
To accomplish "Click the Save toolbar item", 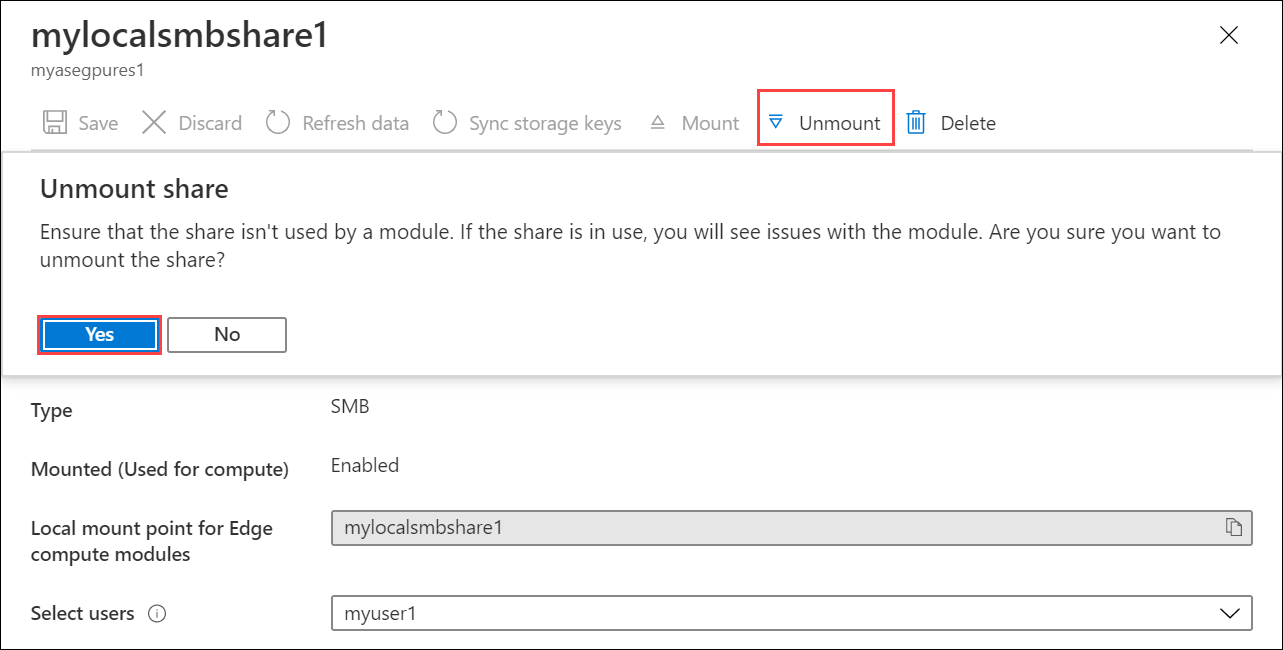I will (80, 122).
